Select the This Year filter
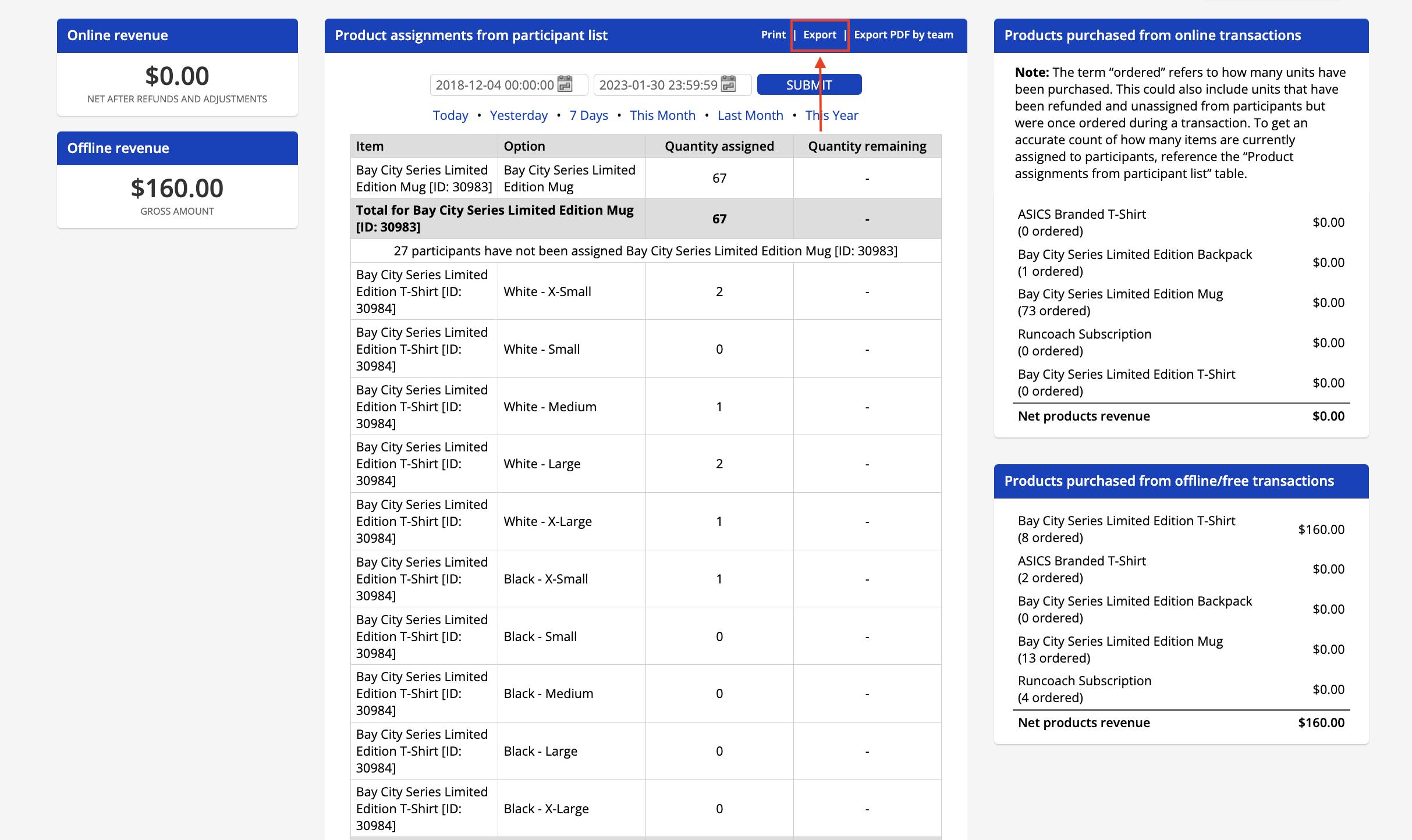This screenshot has height=840, width=1412. tap(832, 115)
